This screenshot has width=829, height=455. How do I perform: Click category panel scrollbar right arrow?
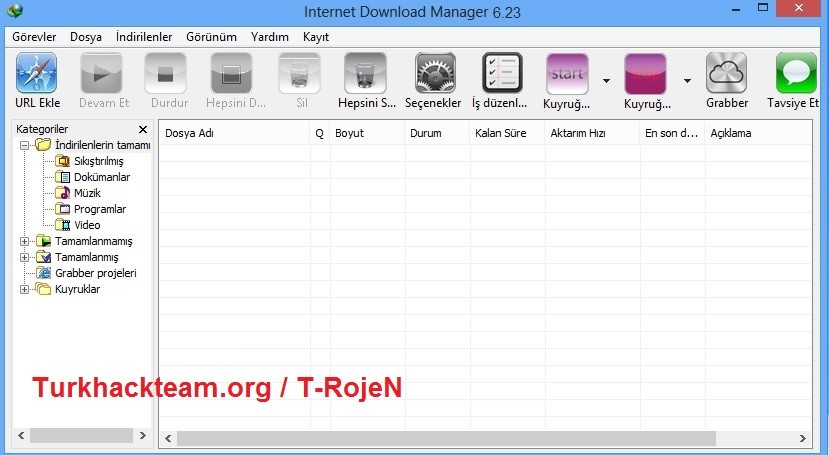pos(143,435)
